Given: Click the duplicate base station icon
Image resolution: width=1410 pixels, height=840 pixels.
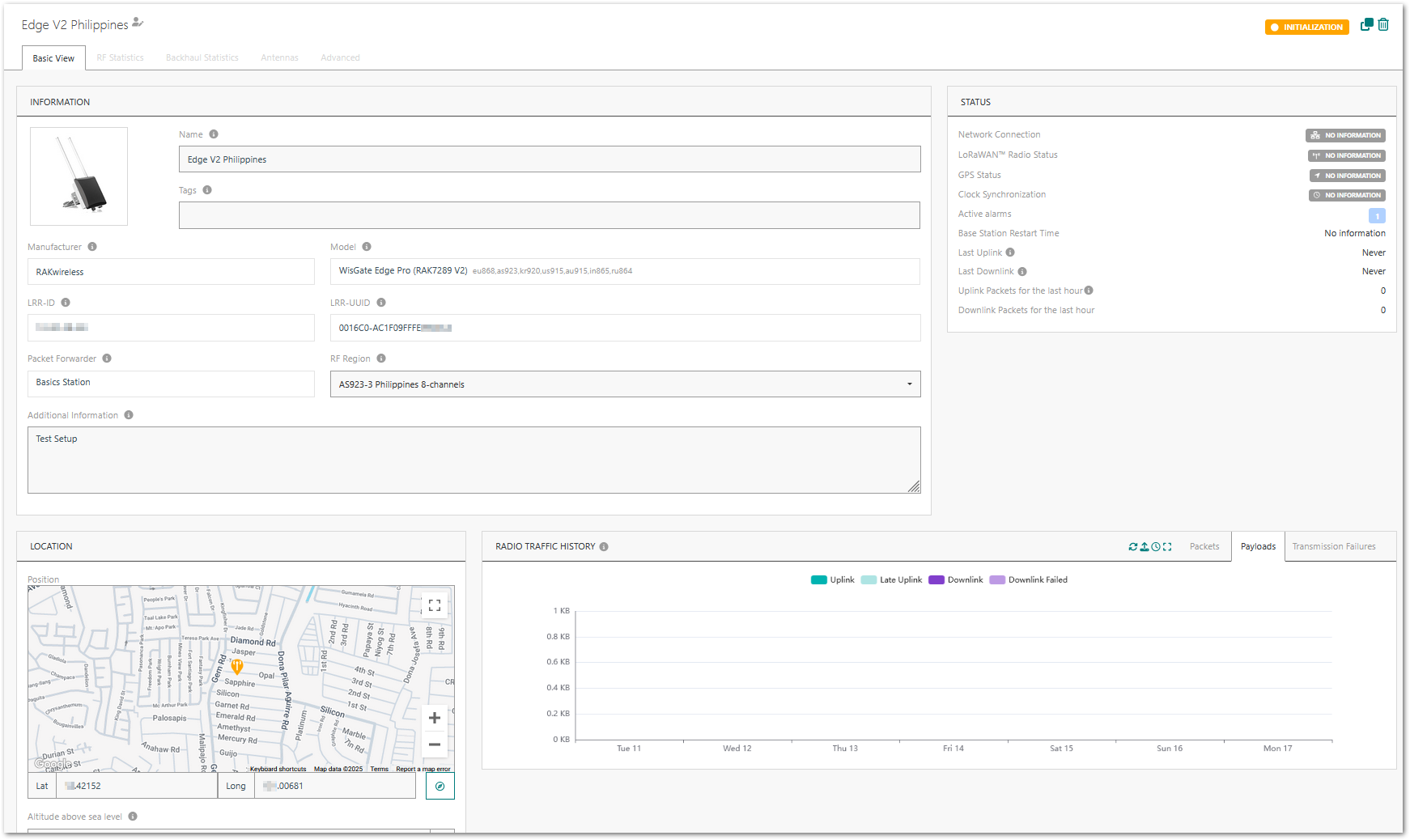Looking at the screenshot, I should [1366, 24].
